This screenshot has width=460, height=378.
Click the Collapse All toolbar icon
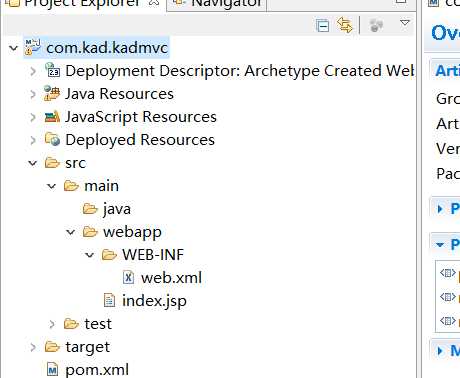(322, 26)
